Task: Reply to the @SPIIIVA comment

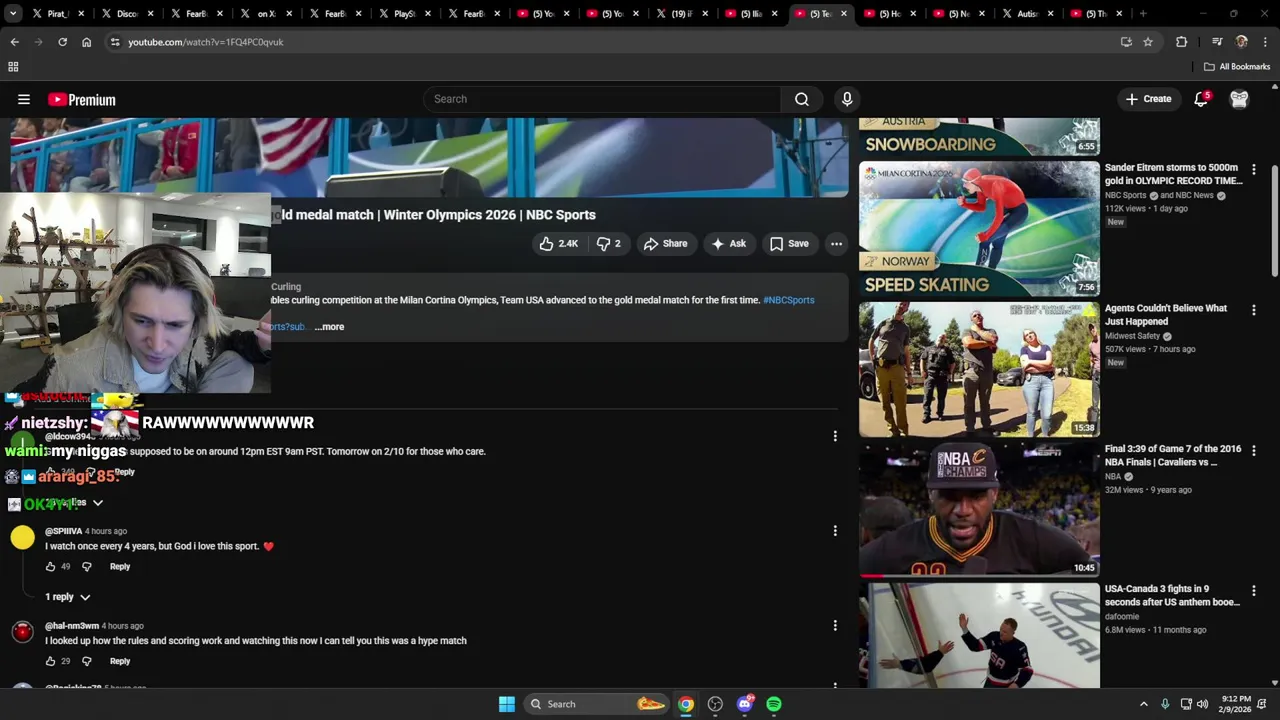Action: point(120,566)
